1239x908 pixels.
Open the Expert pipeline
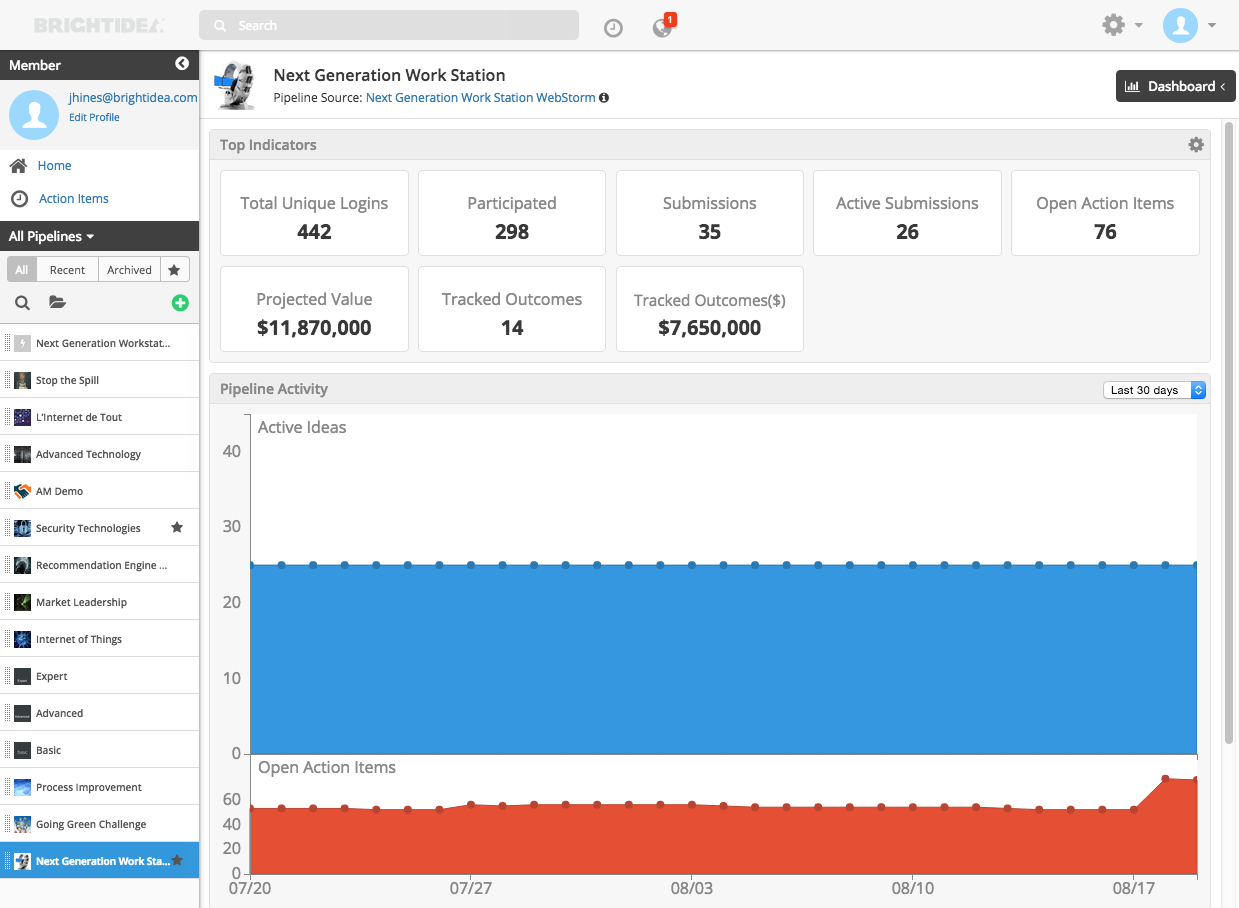click(x=100, y=676)
